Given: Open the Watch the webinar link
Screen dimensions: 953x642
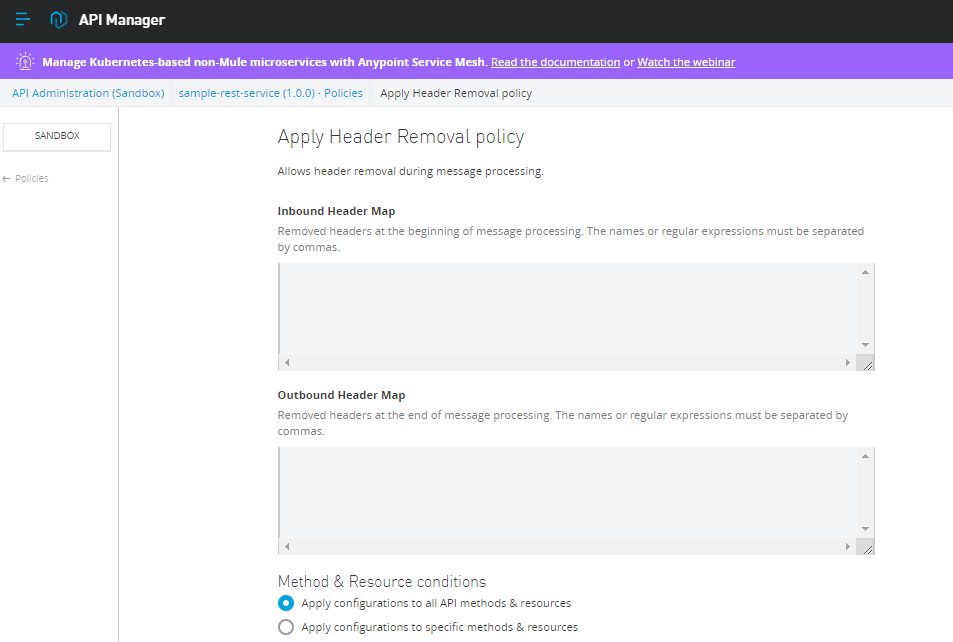Looking at the screenshot, I should tap(686, 62).
